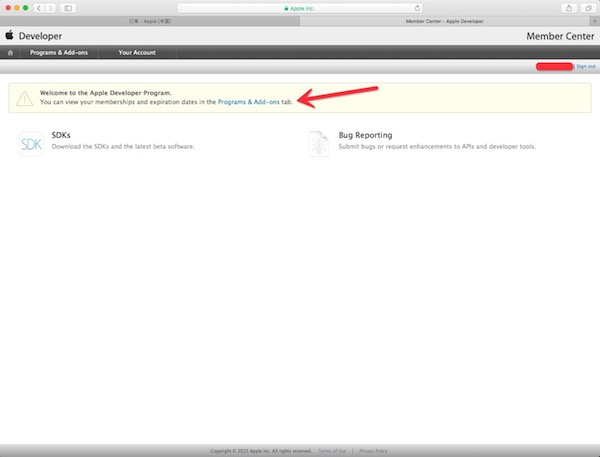Open the Share menu in Safari toolbar
600x457 pixels.
pyautogui.click(x=569, y=7)
